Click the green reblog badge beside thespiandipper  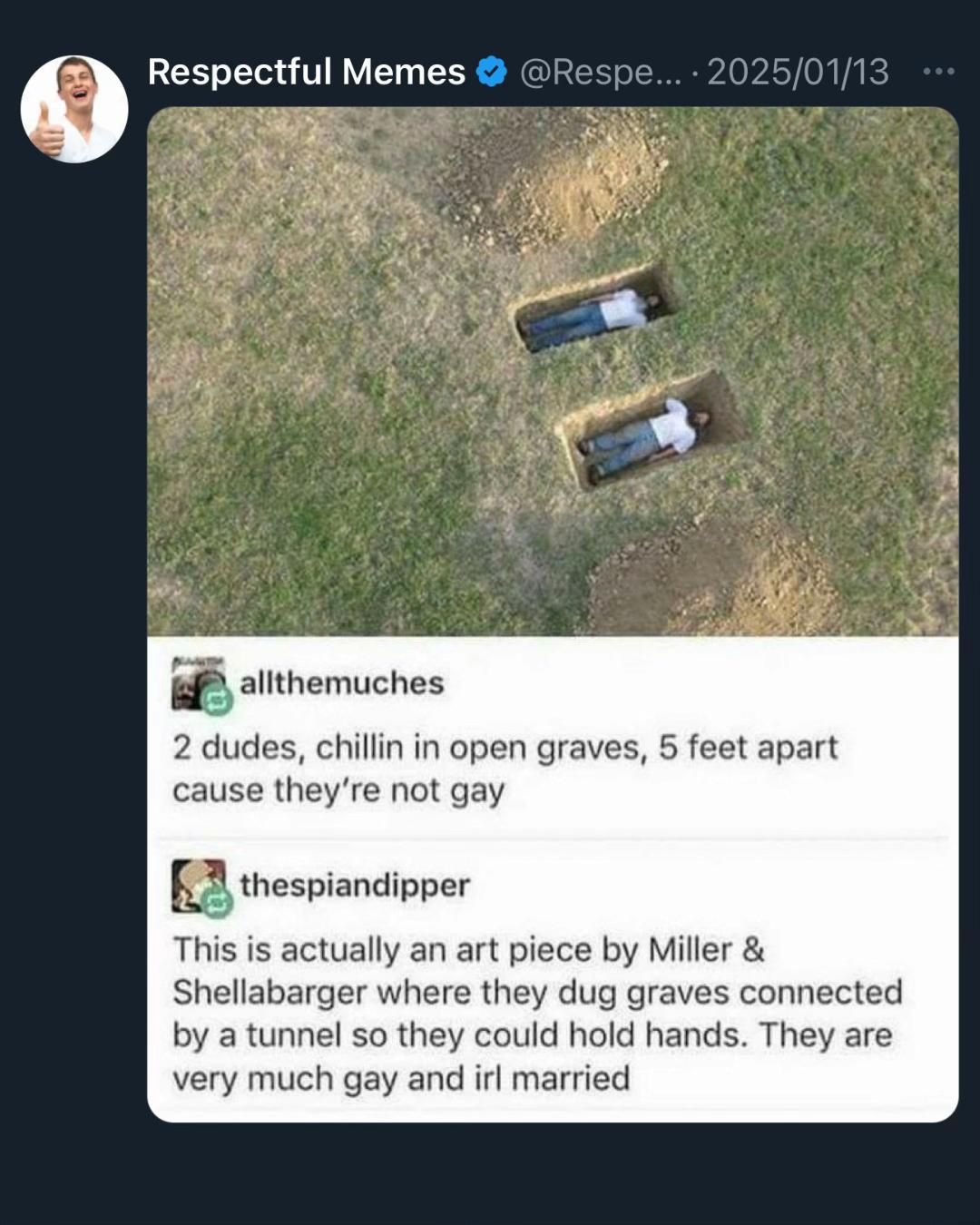coord(218,901)
